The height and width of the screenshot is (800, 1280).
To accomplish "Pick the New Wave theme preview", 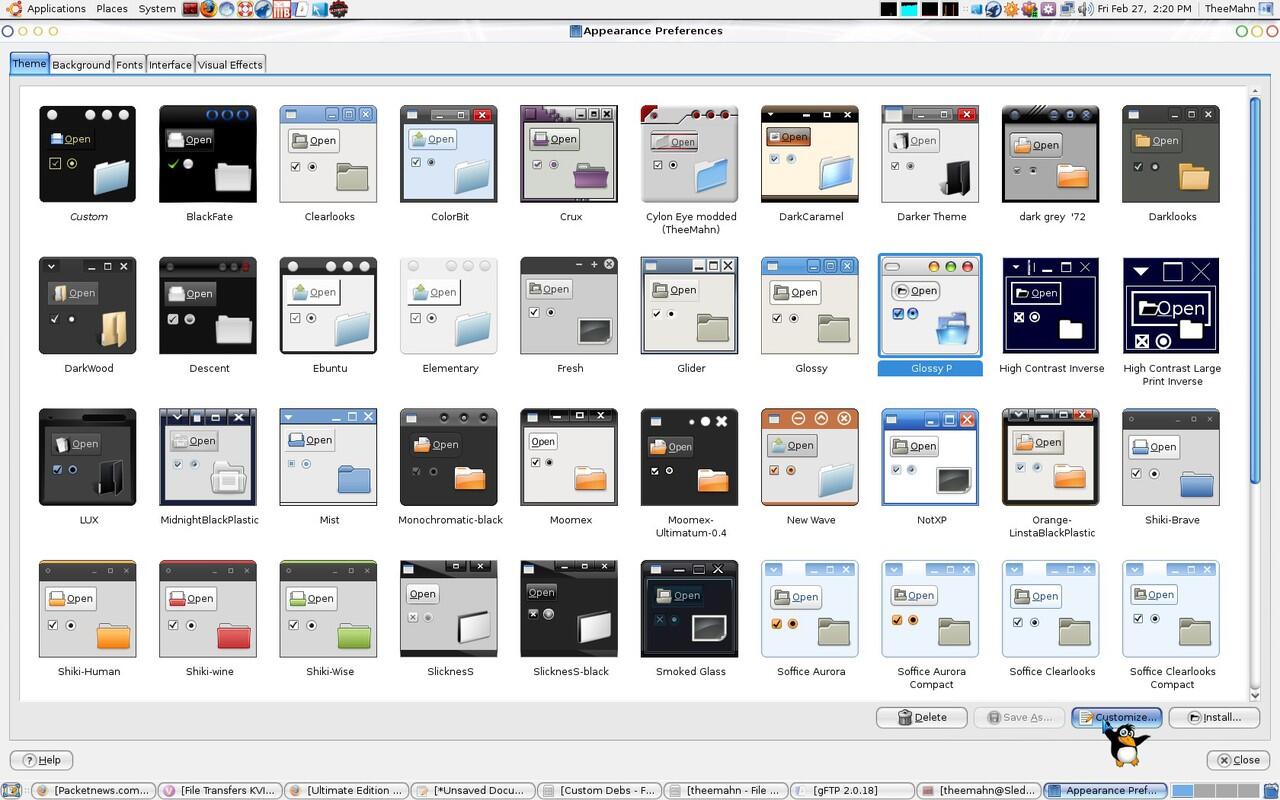I will (x=810, y=457).
